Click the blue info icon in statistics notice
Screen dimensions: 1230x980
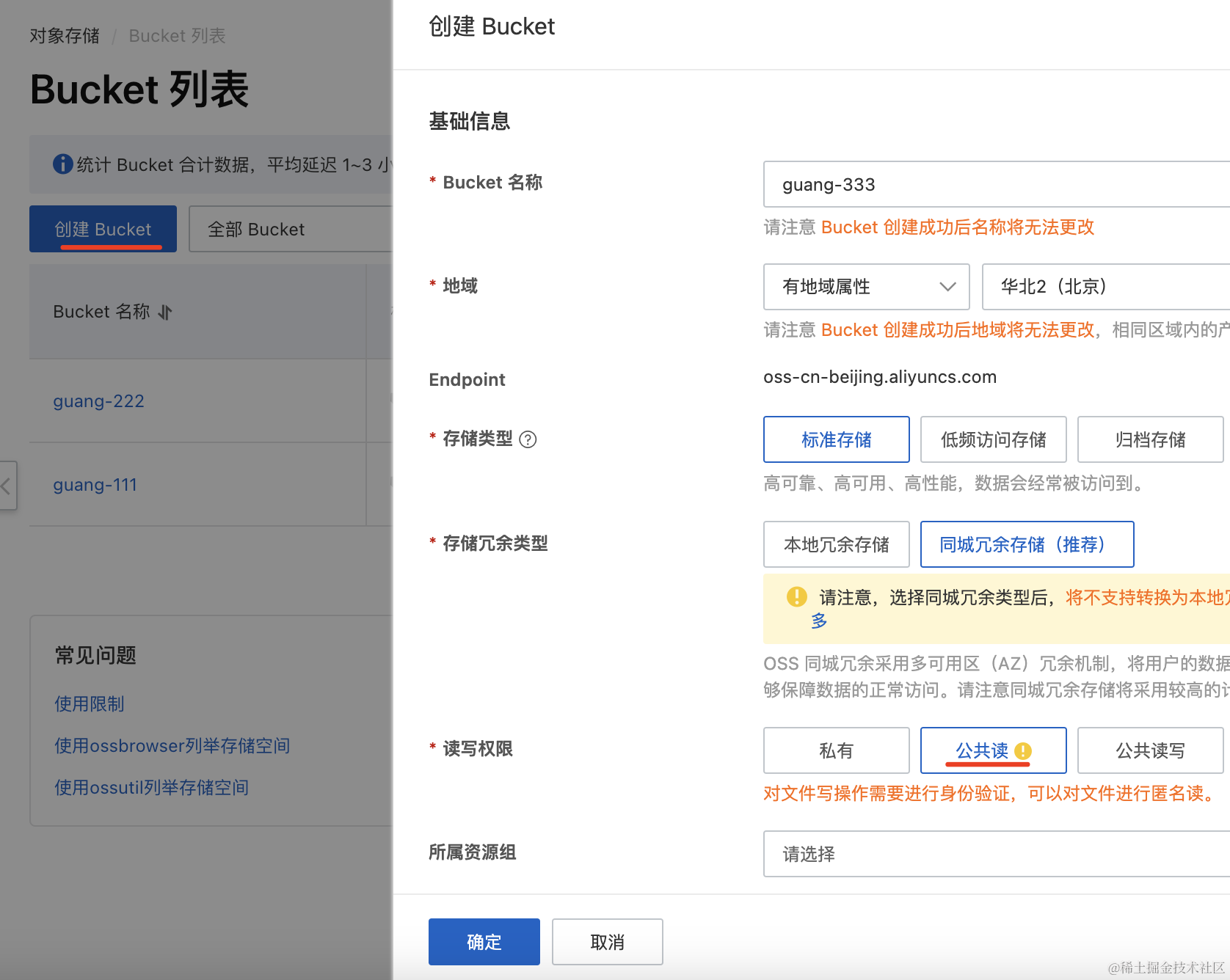pos(63,164)
